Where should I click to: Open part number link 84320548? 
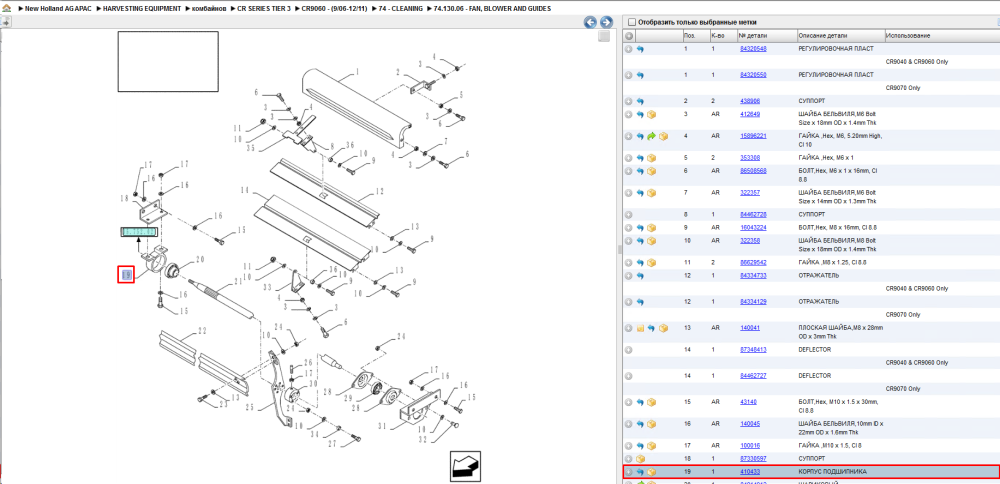[753, 49]
